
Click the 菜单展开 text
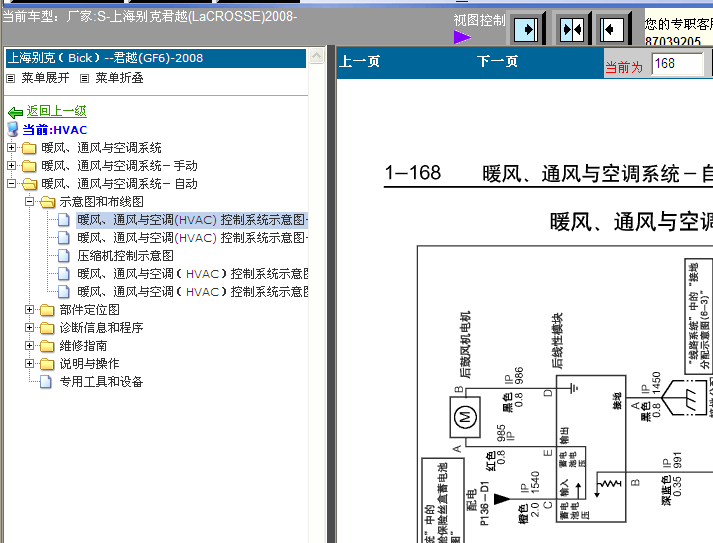click(45, 78)
